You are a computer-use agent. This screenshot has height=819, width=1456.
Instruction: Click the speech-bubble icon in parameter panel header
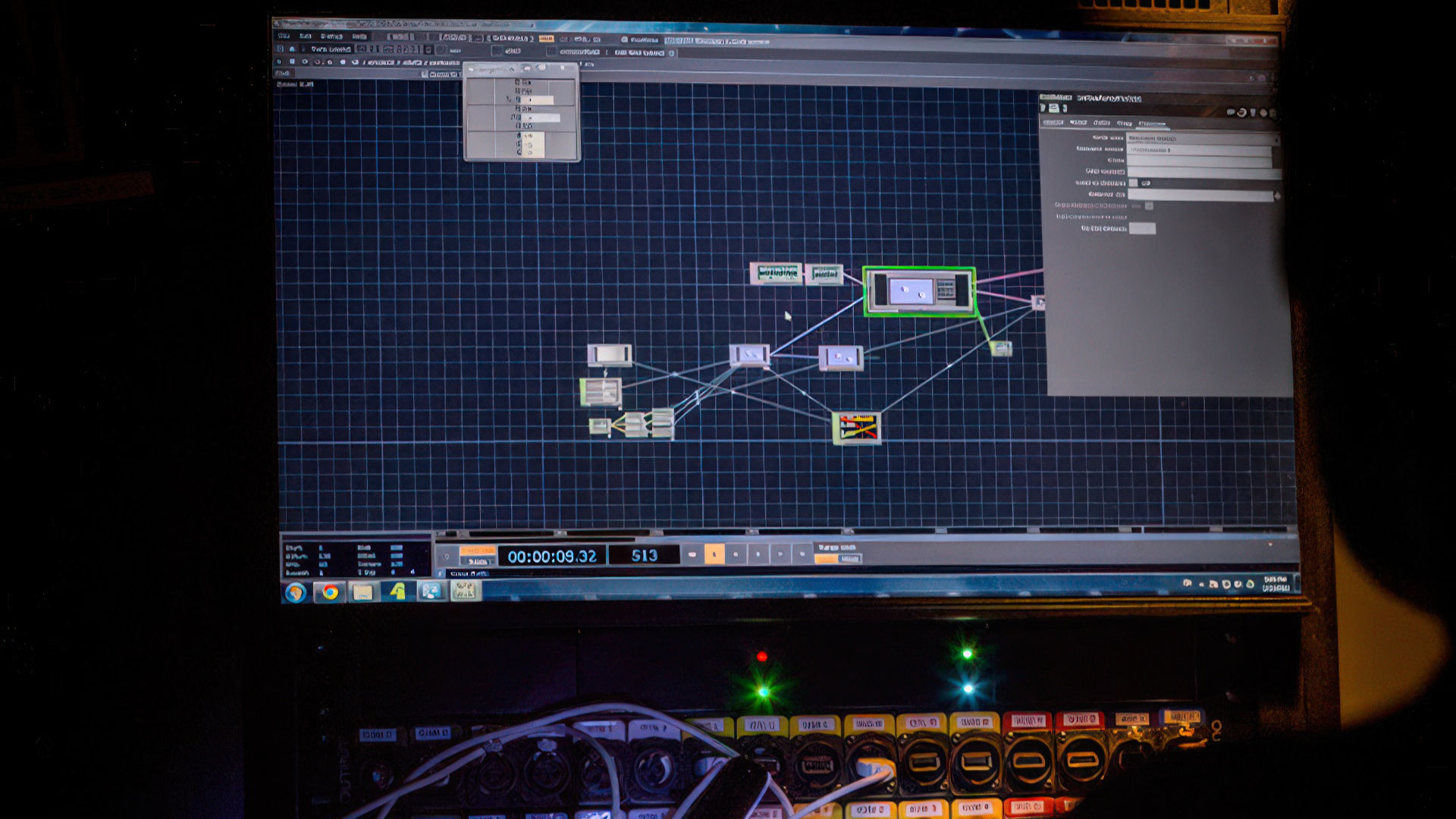[1230, 112]
